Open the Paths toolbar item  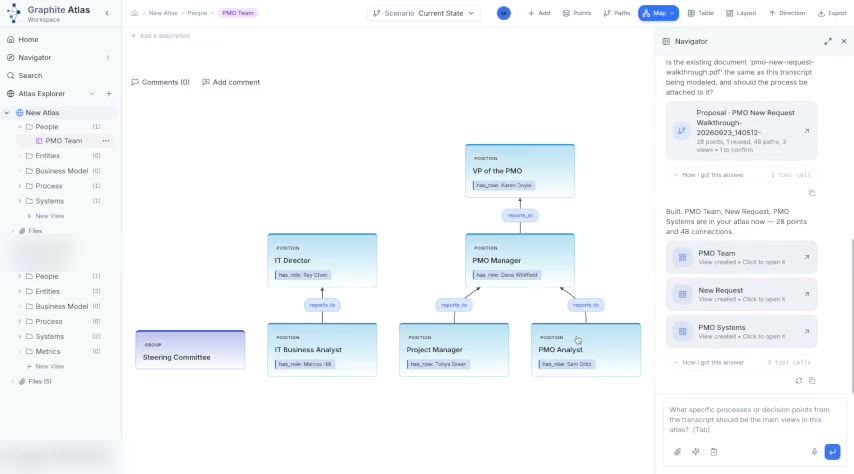tap(617, 13)
